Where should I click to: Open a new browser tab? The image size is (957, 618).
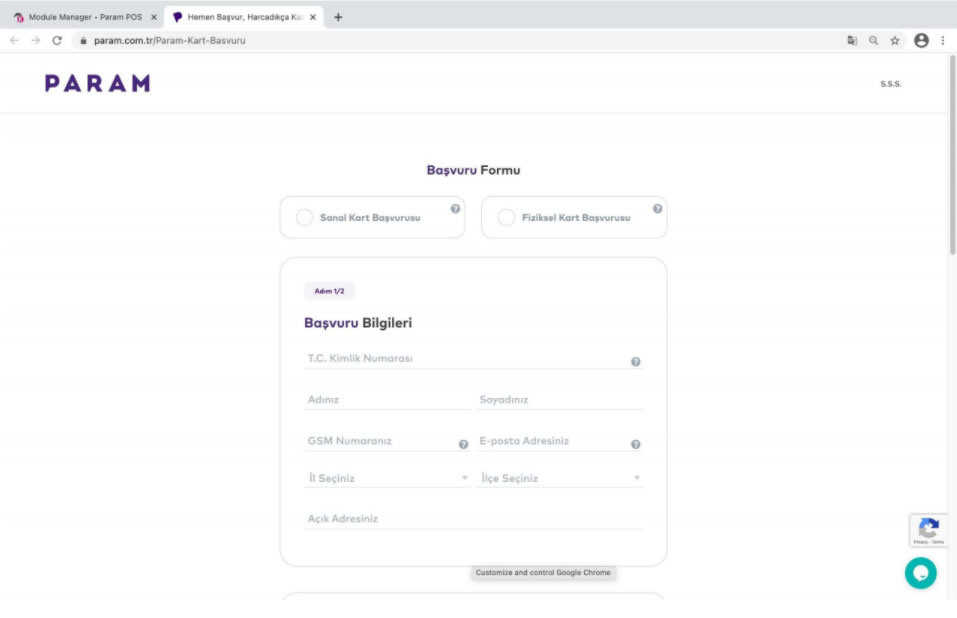pyautogui.click(x=338, y=17)
